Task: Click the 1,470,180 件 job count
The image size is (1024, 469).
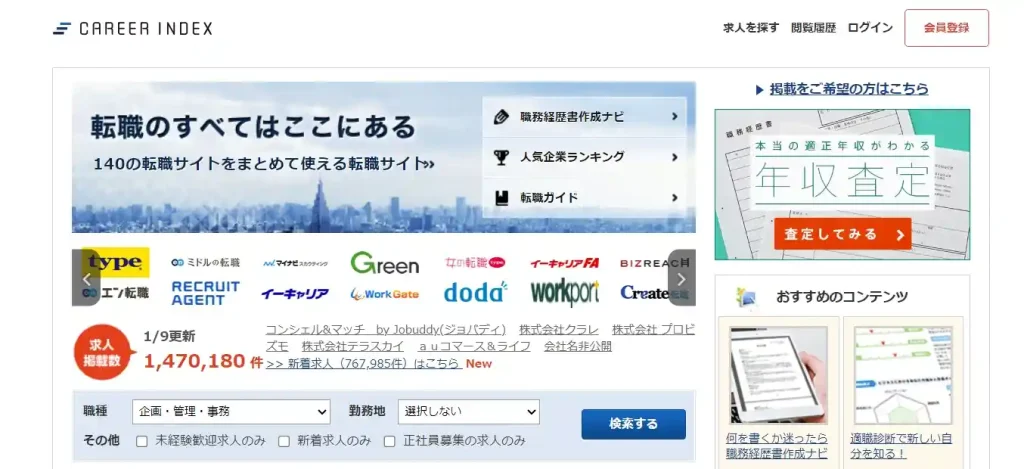Action: 203,361
